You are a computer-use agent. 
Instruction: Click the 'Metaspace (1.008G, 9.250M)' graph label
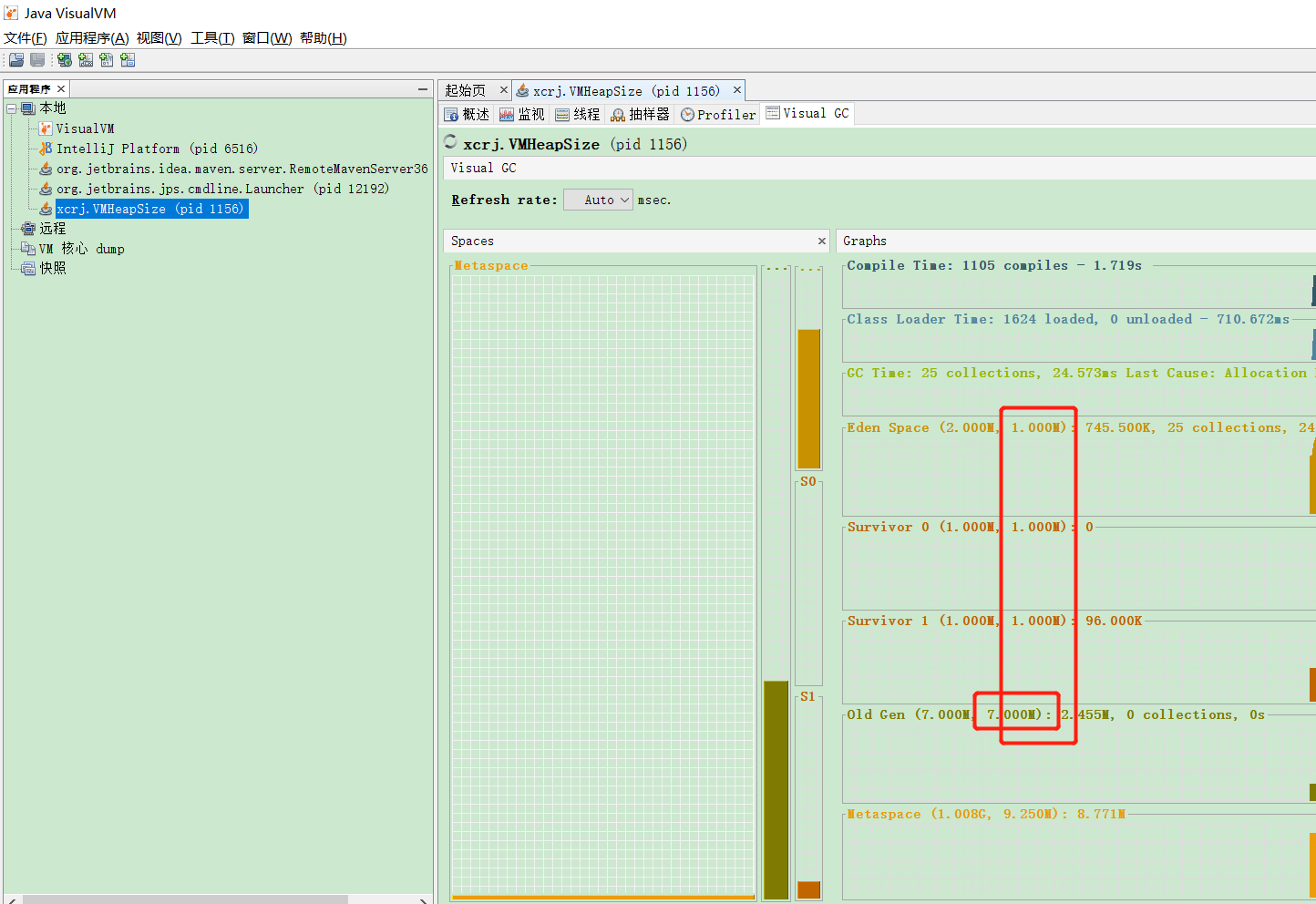986,815
